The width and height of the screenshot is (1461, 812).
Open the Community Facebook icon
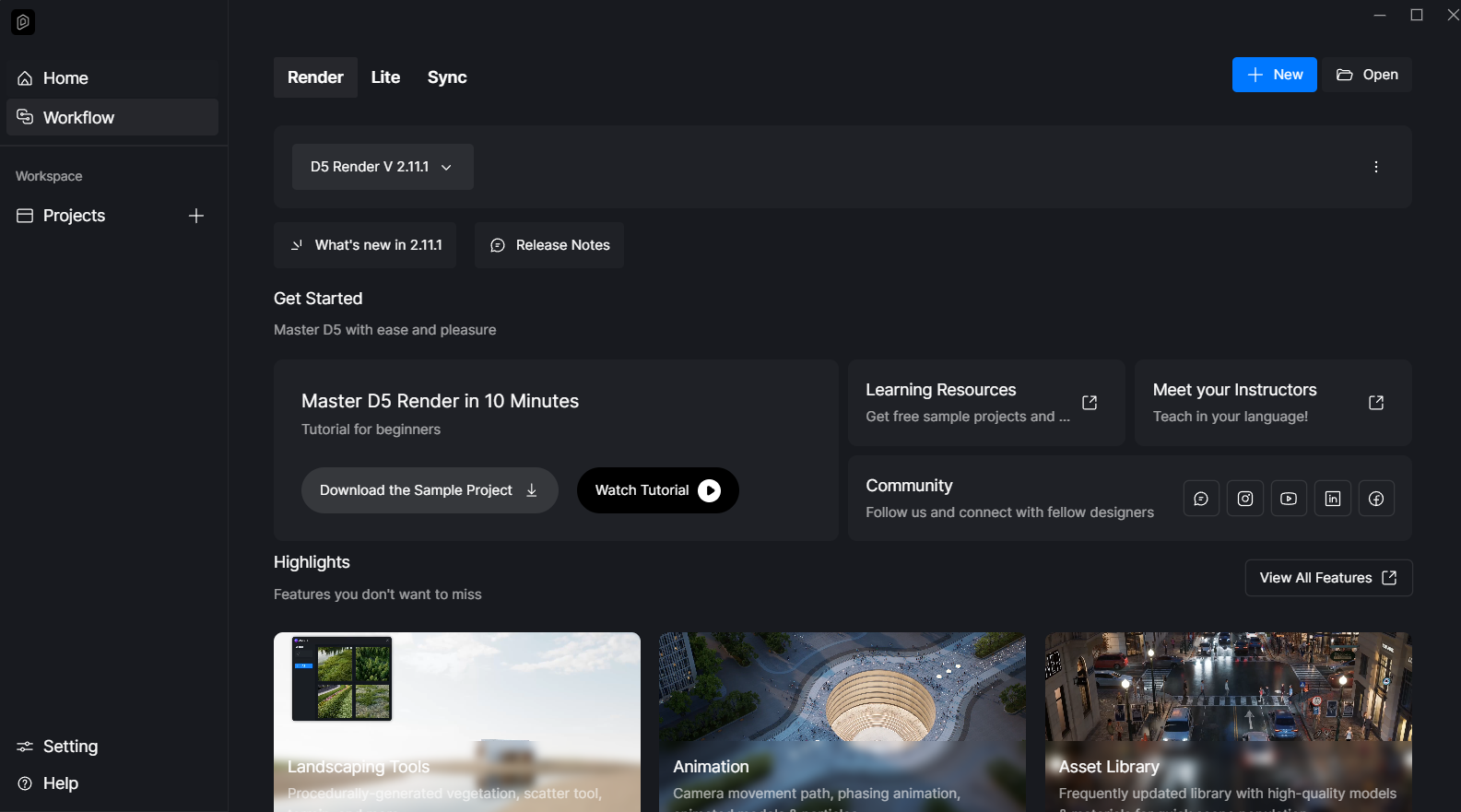(x=1375, y=499)
